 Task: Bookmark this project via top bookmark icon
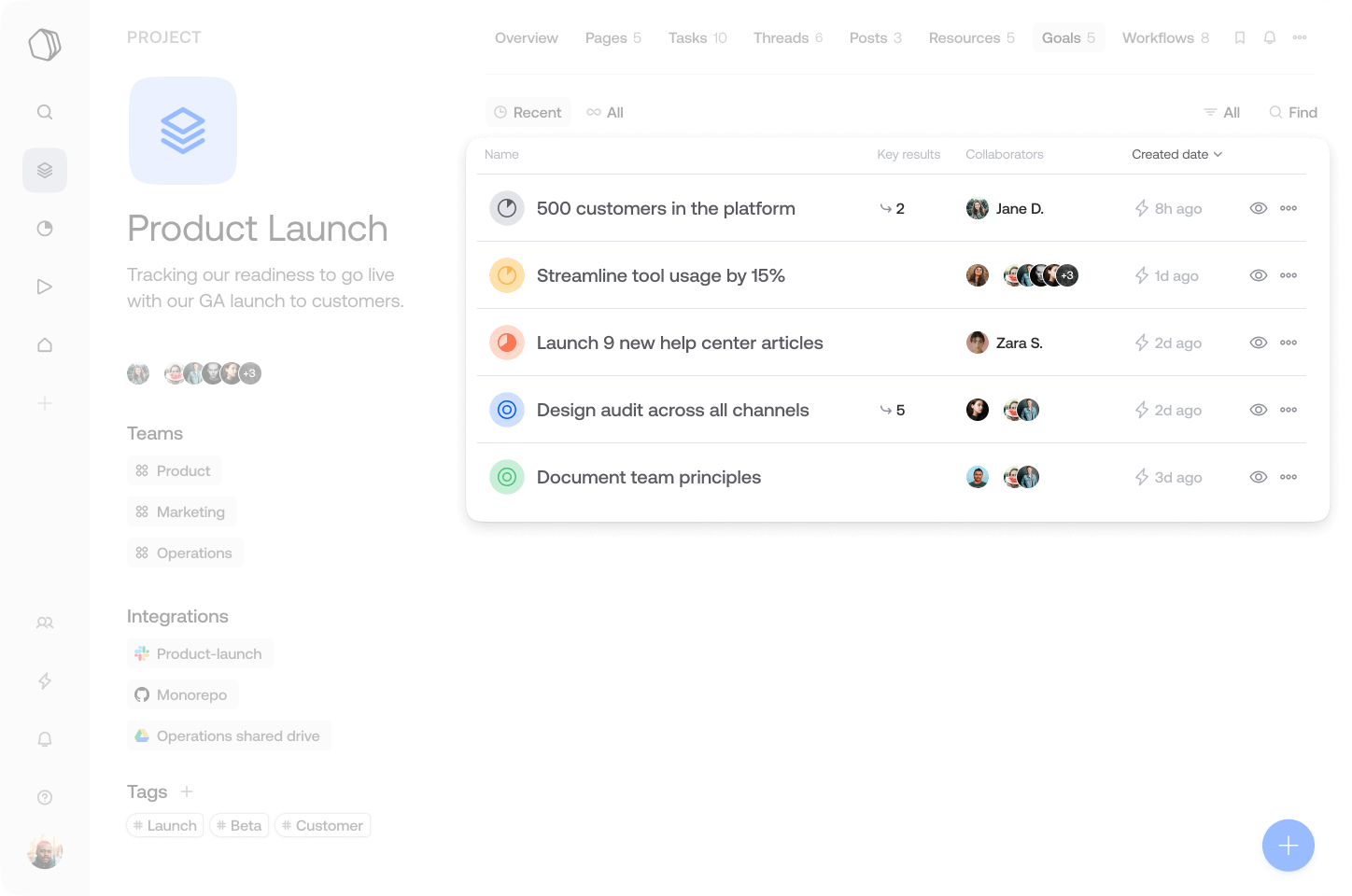[x=1240, y=37]
